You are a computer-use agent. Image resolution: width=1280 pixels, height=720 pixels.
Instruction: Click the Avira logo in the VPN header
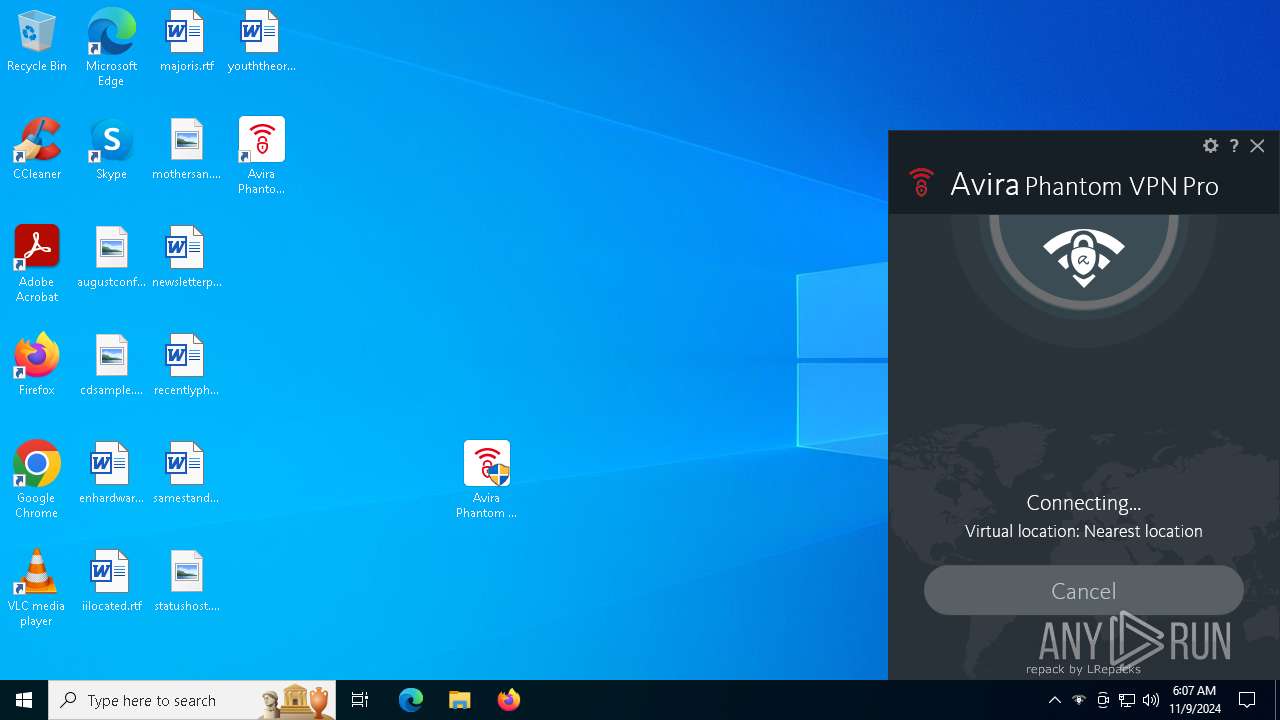click(x=921, y=183)
